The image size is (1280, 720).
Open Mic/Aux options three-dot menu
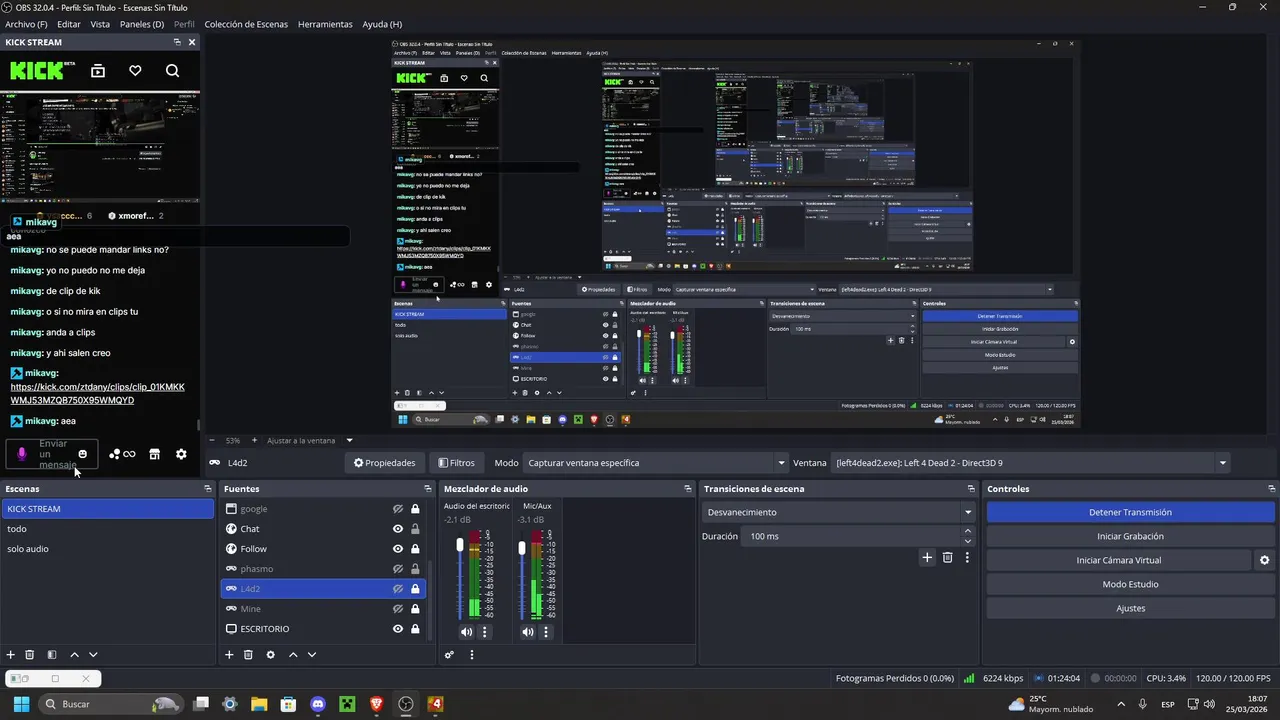coord(547,632)
